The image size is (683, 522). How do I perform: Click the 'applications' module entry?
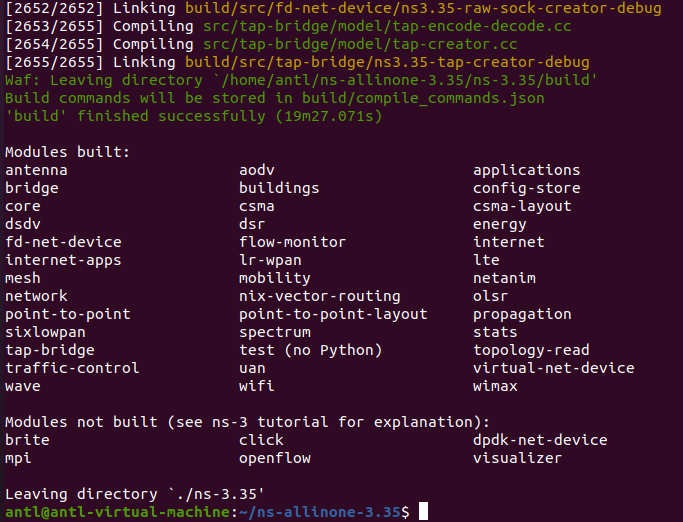coord(526,170)
